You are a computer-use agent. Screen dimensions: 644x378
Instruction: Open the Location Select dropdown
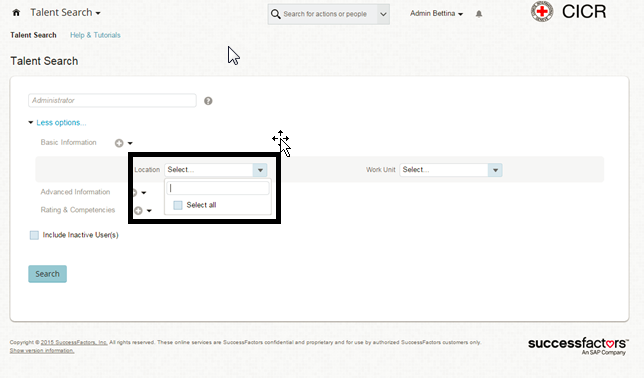(x=216, y=170)
